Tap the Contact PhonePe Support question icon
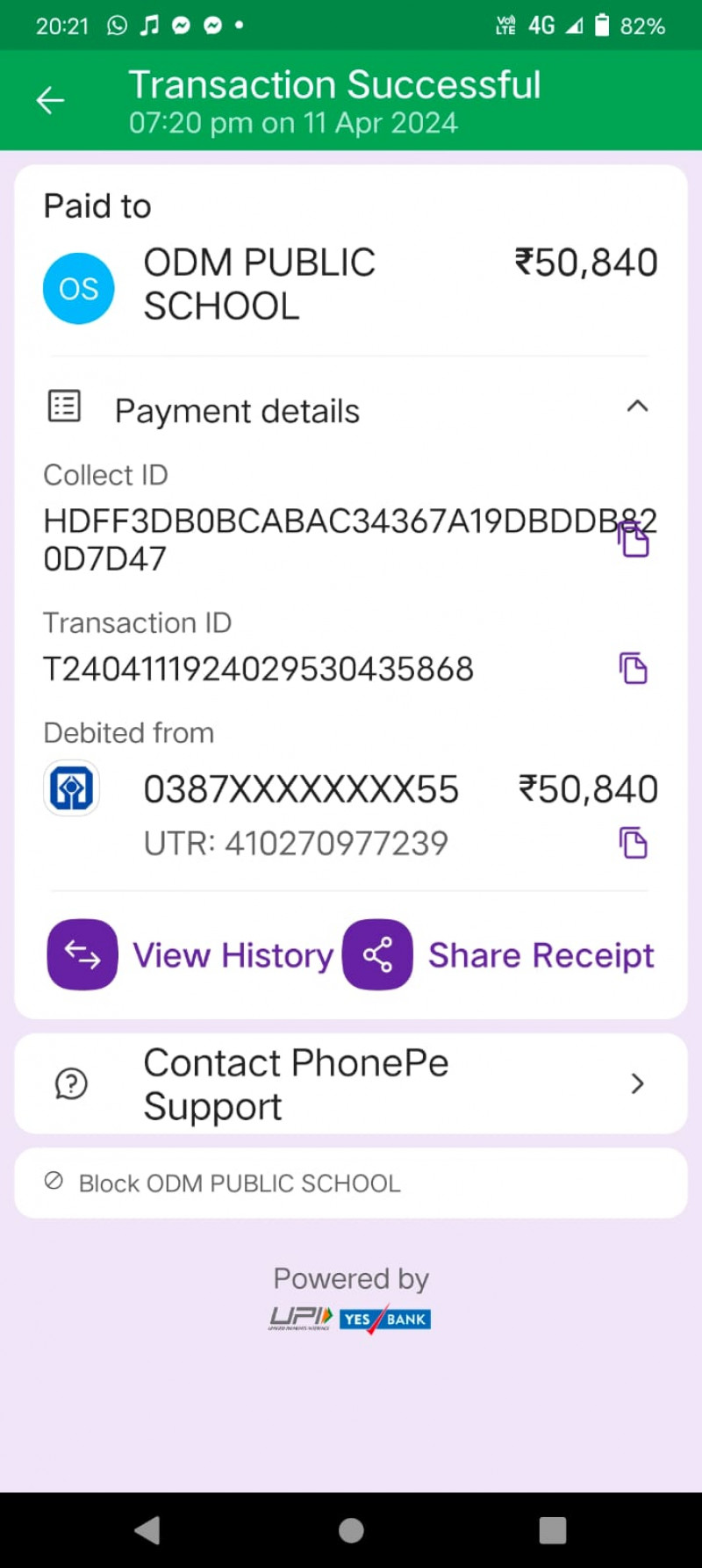Image resolution: width=702 pixels, height=1568 pixels. [71, 1083]
